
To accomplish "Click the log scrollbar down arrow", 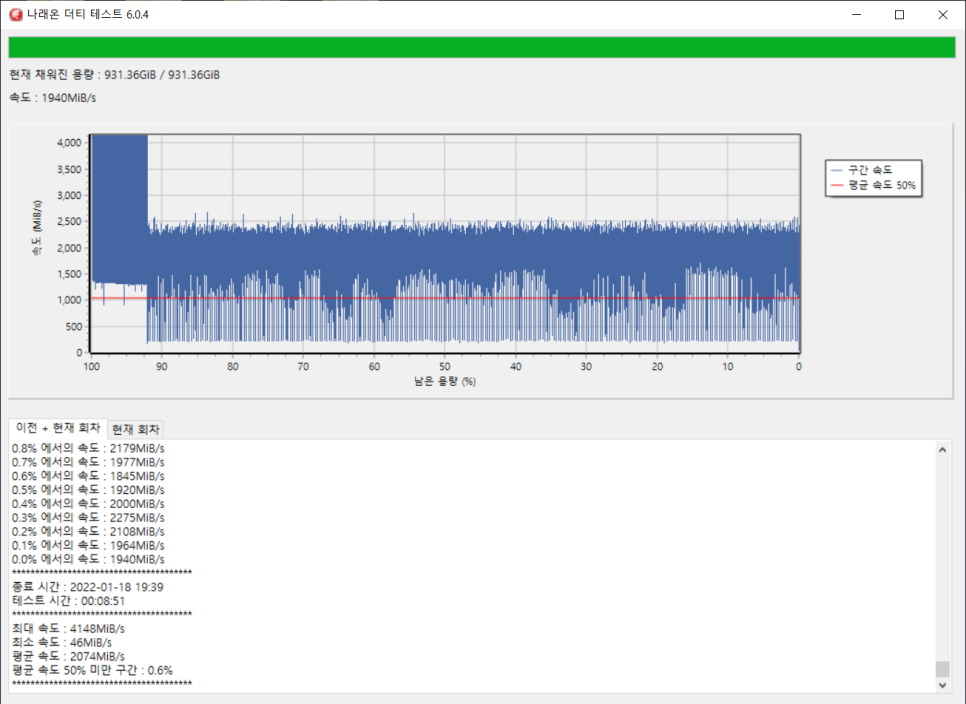I will pos(943,685).
